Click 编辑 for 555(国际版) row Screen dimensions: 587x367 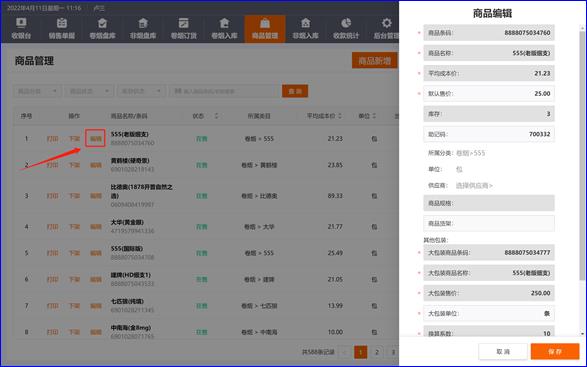[96, 253]
